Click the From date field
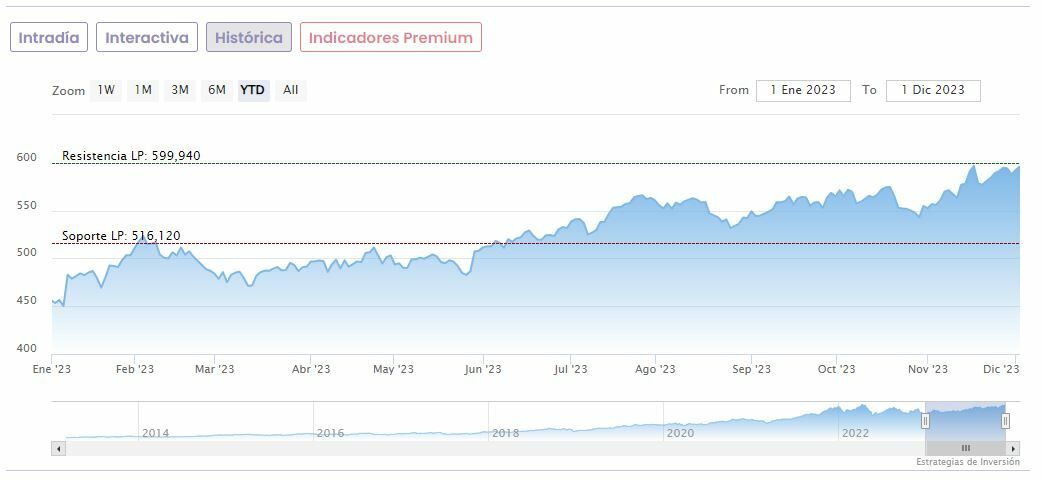The height and width of the screenshot is (480, 1043). click(803, 90)
